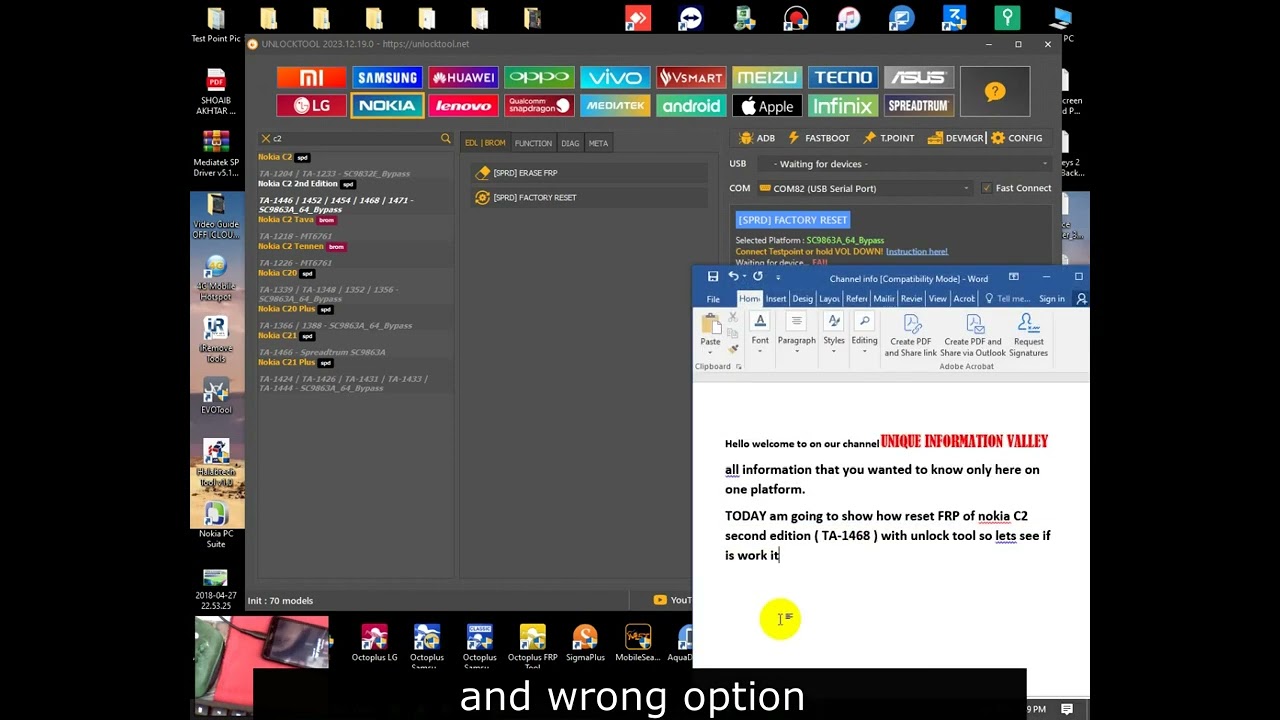The height and width of the screenshot is (720, 1280).
Task: Open the DEVMGR tool button
Action: [x=956, y=138]
